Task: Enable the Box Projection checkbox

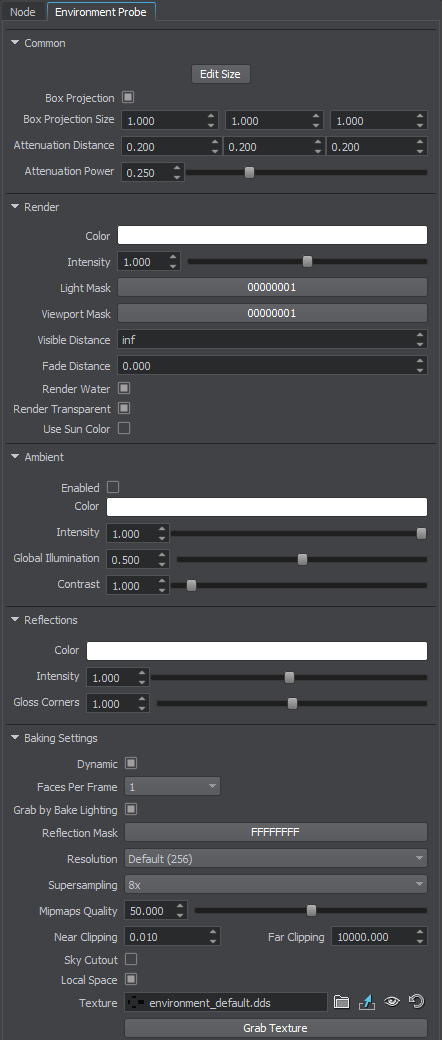Action: click(128, 98)
